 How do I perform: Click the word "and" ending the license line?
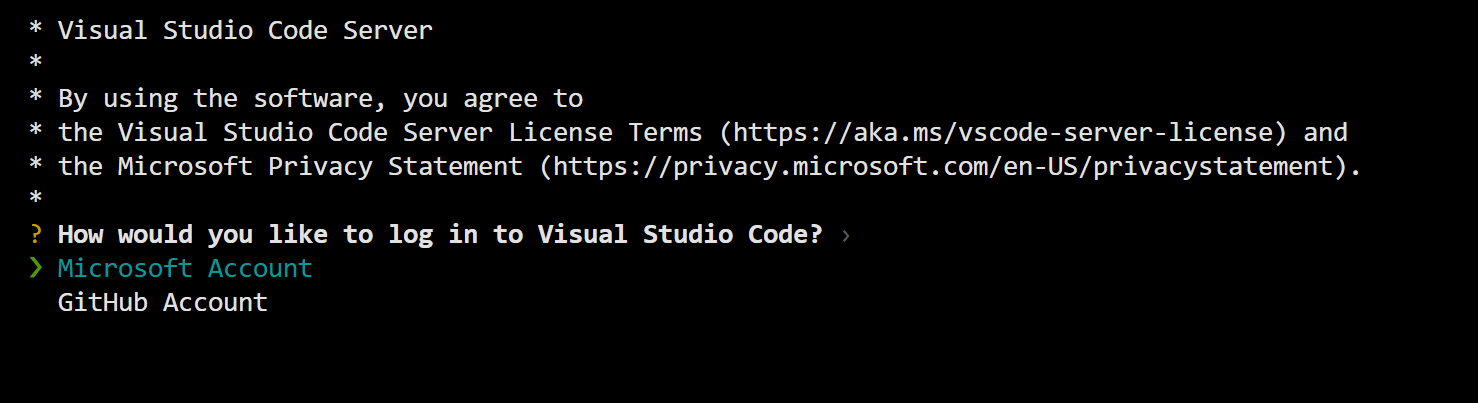pos(1325,133)
